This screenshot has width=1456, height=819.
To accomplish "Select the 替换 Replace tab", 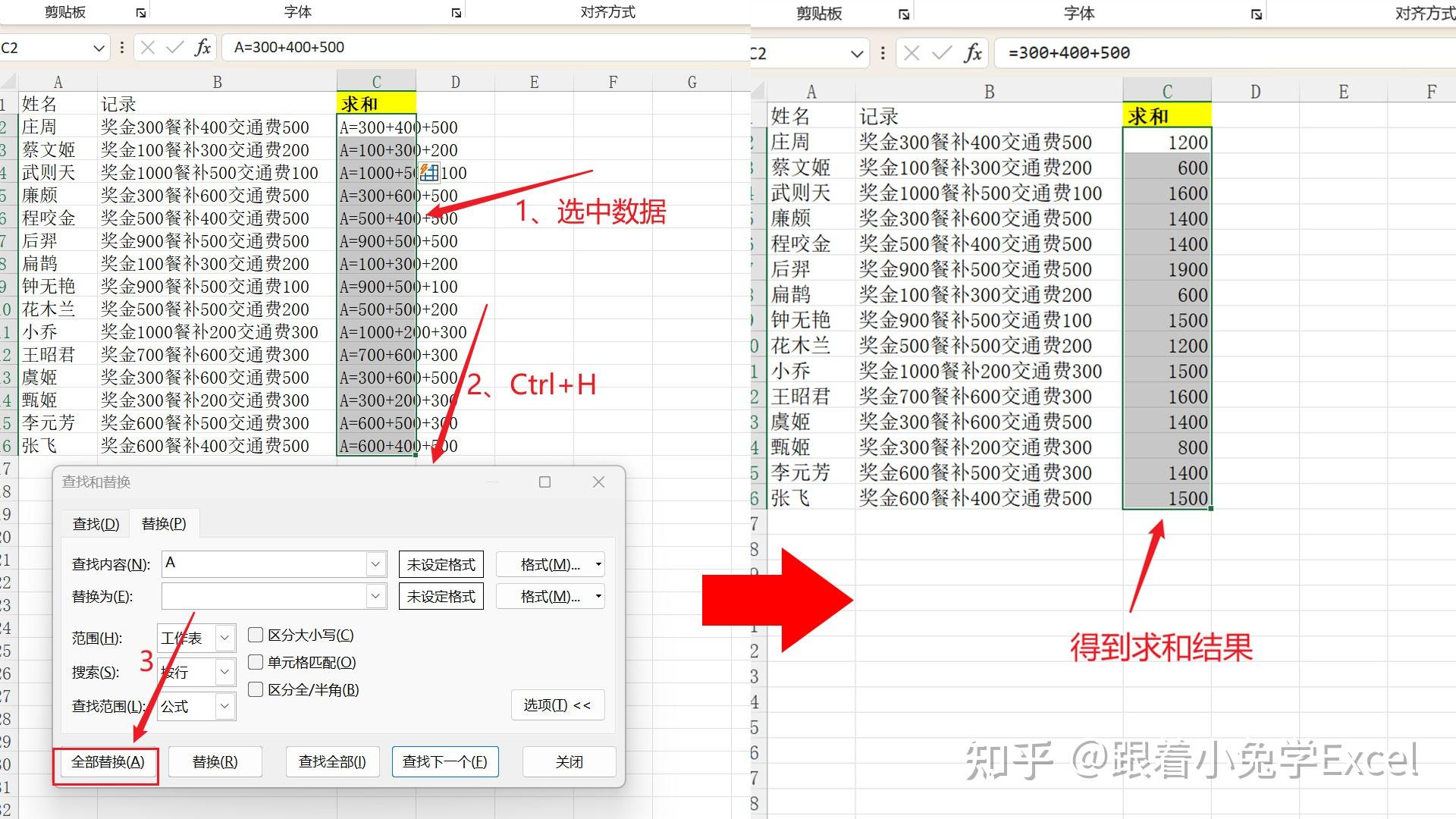I will 164,524.
